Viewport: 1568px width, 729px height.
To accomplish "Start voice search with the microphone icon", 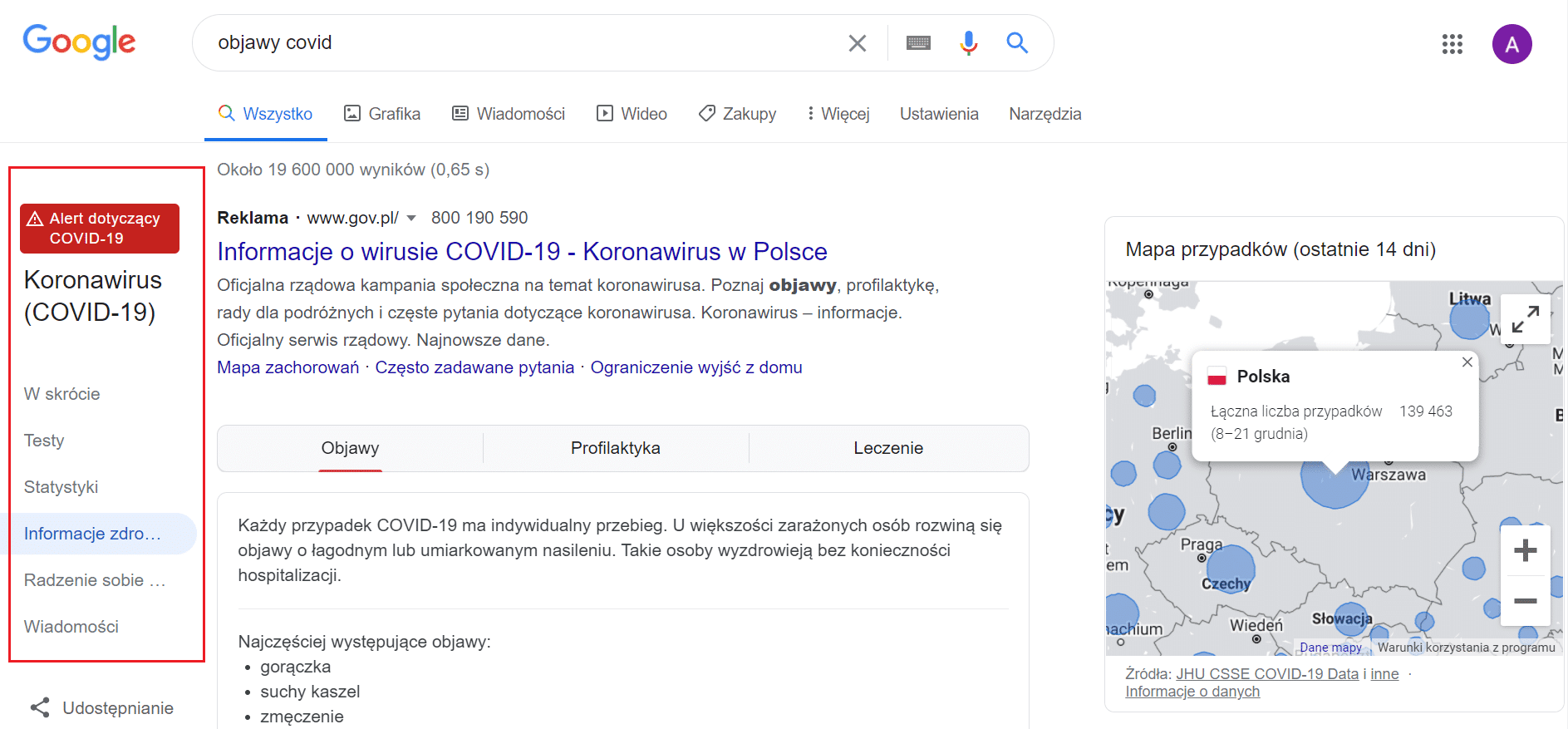I will [968, 42].
